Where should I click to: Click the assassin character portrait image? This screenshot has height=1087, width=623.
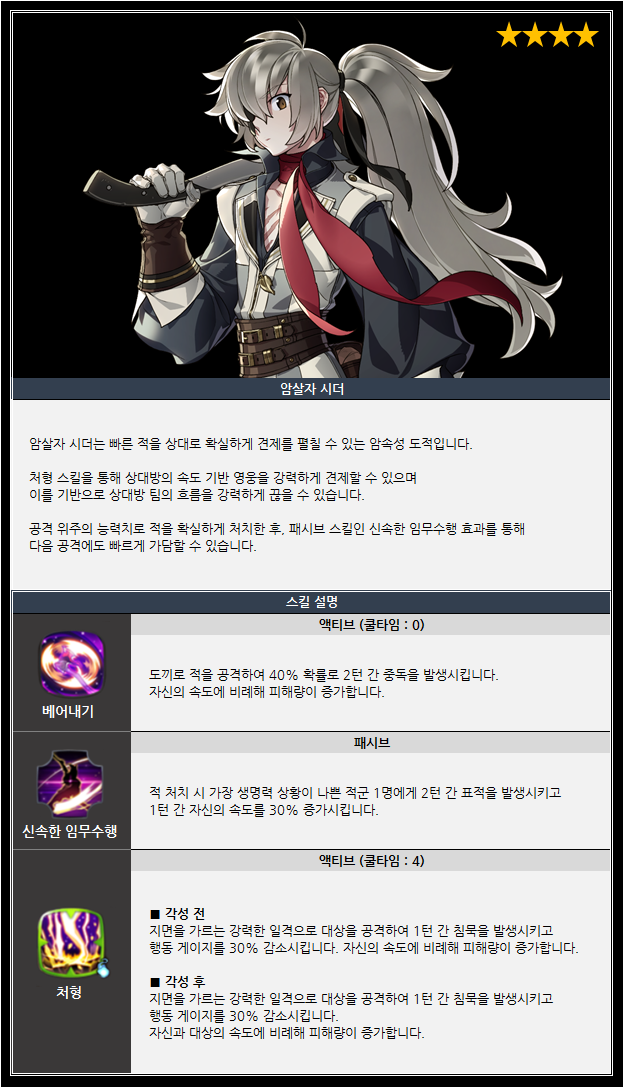point(311,195)
